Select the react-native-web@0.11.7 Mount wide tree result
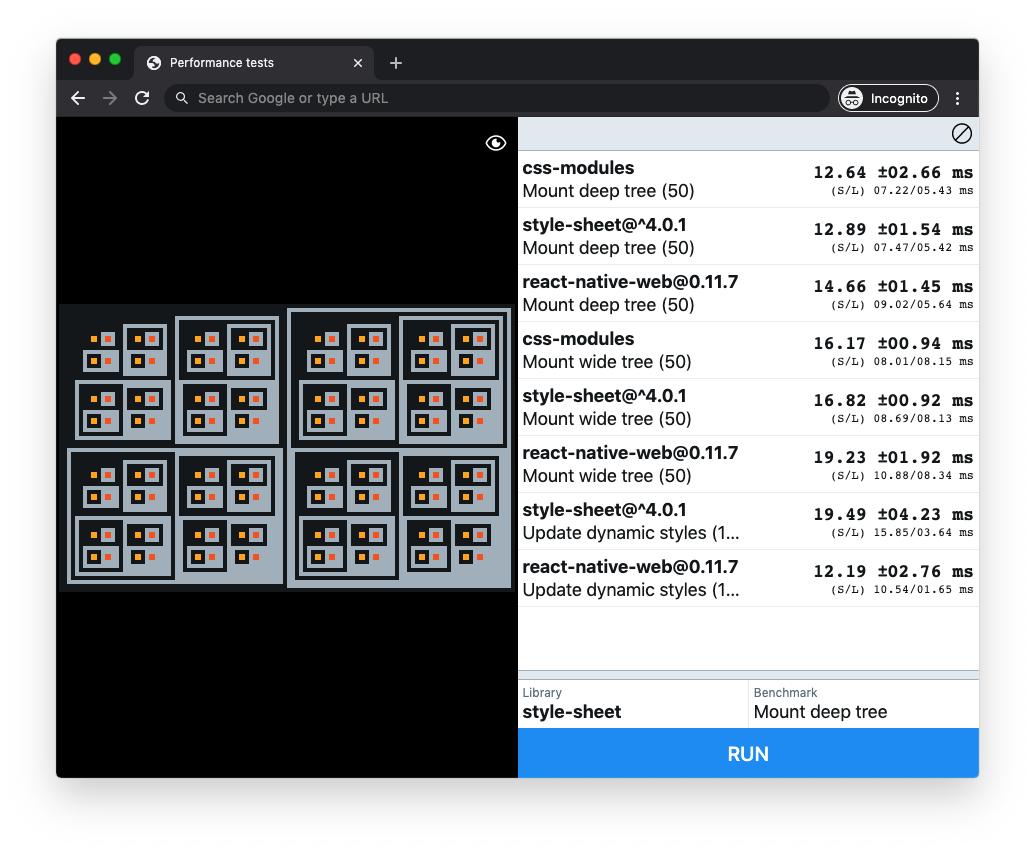 [748, 465]
